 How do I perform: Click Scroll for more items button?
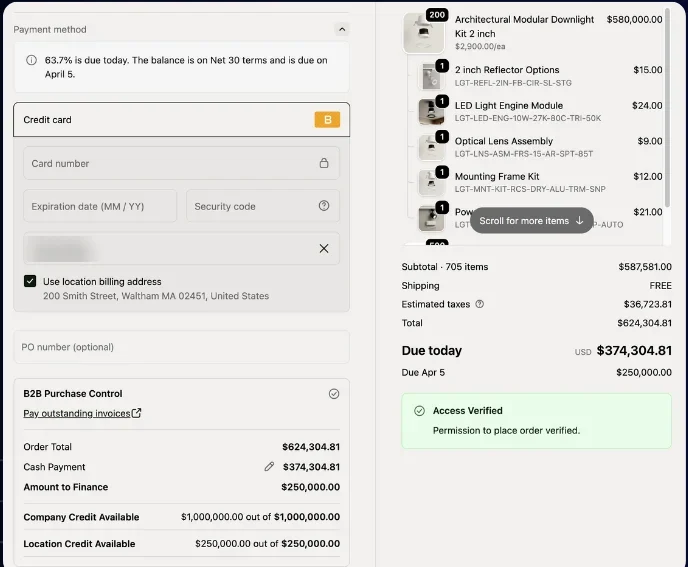point(532,221)
